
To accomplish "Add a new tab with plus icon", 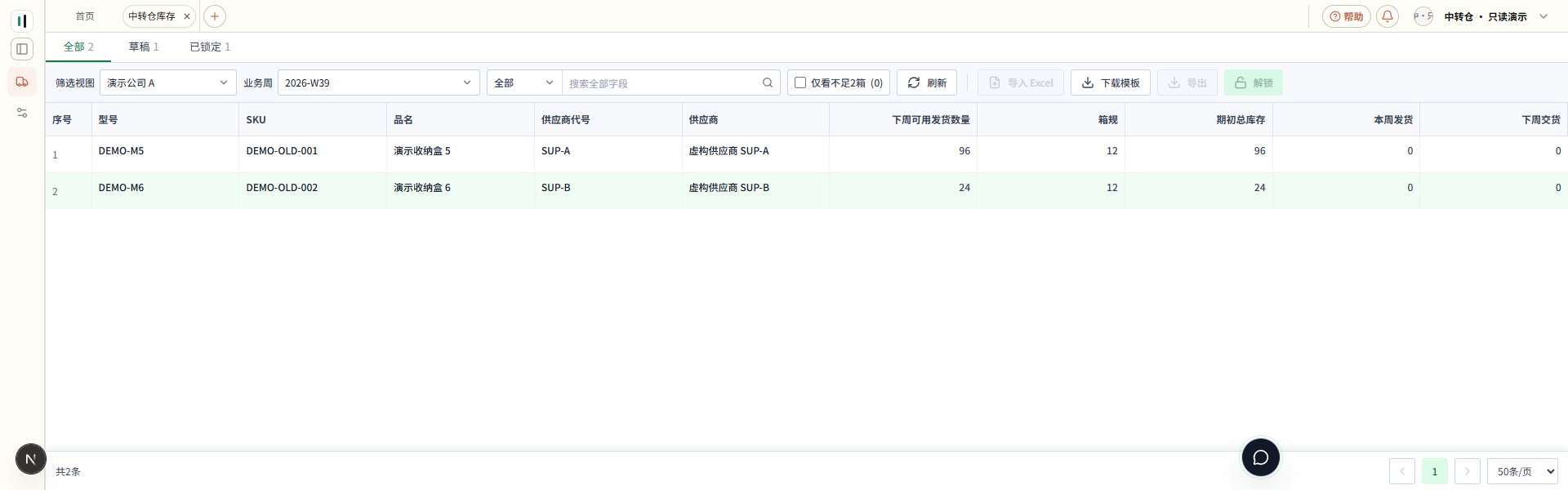I will pyautogui.click(x=215, y=16).
